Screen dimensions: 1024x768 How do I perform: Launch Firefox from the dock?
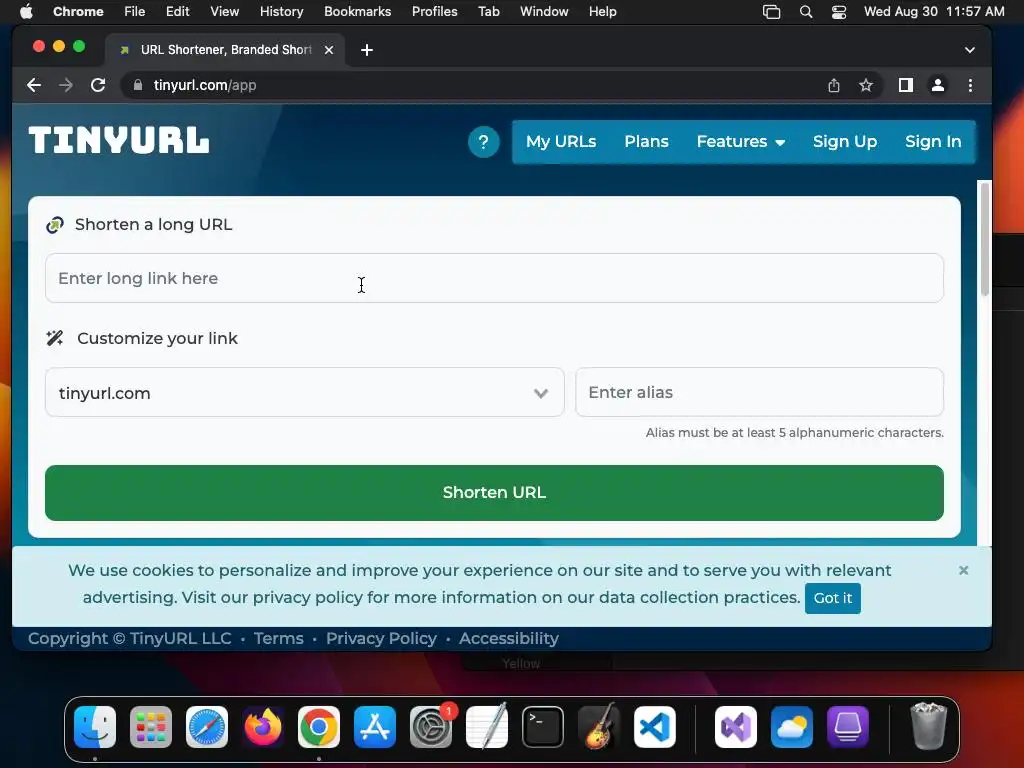[x=263, y=727]
